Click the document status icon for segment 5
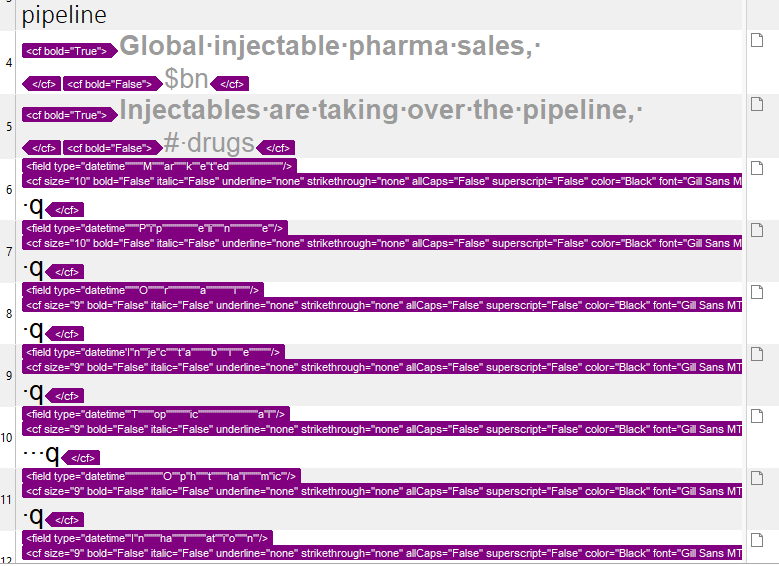Screen dimensions: 779x566 click(x=757, y=104)
